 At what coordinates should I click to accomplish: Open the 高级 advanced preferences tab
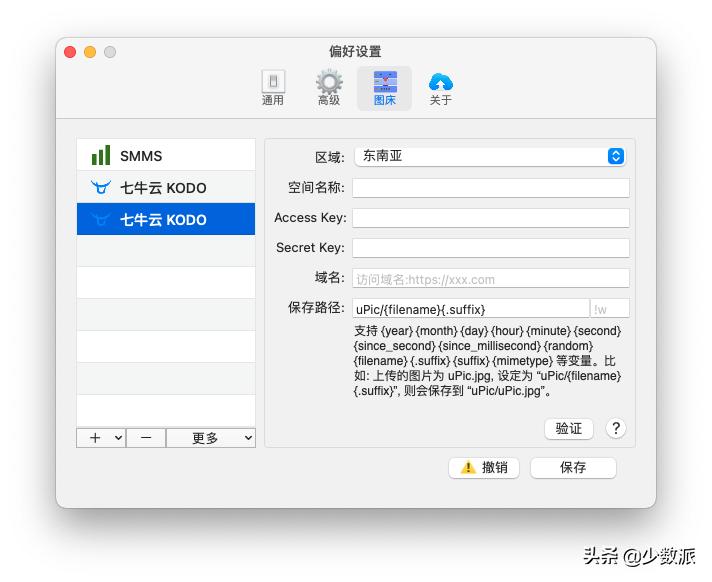tap(329, 88)
